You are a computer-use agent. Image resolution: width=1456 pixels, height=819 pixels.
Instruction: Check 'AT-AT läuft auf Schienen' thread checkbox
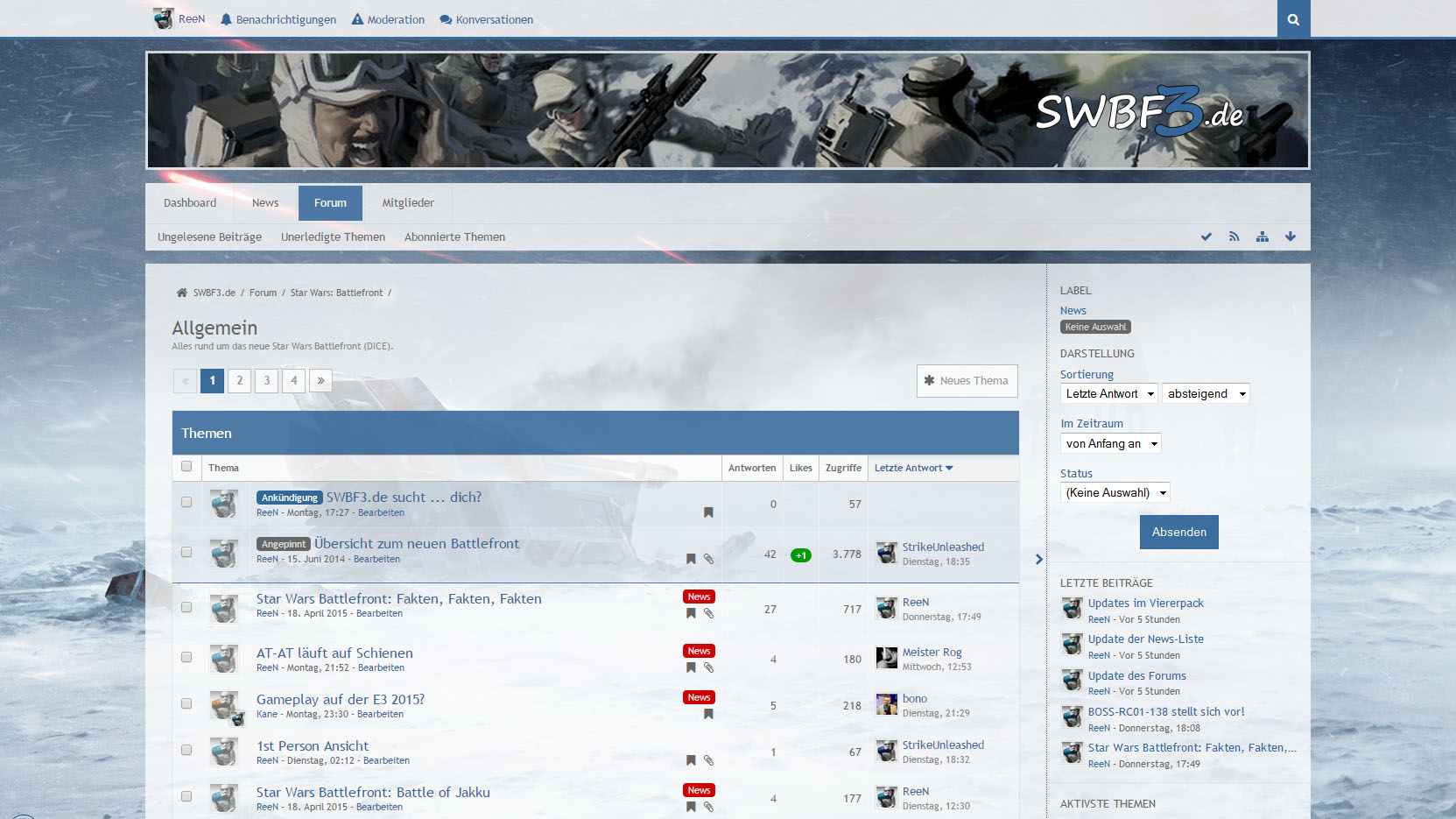[186, 657]
